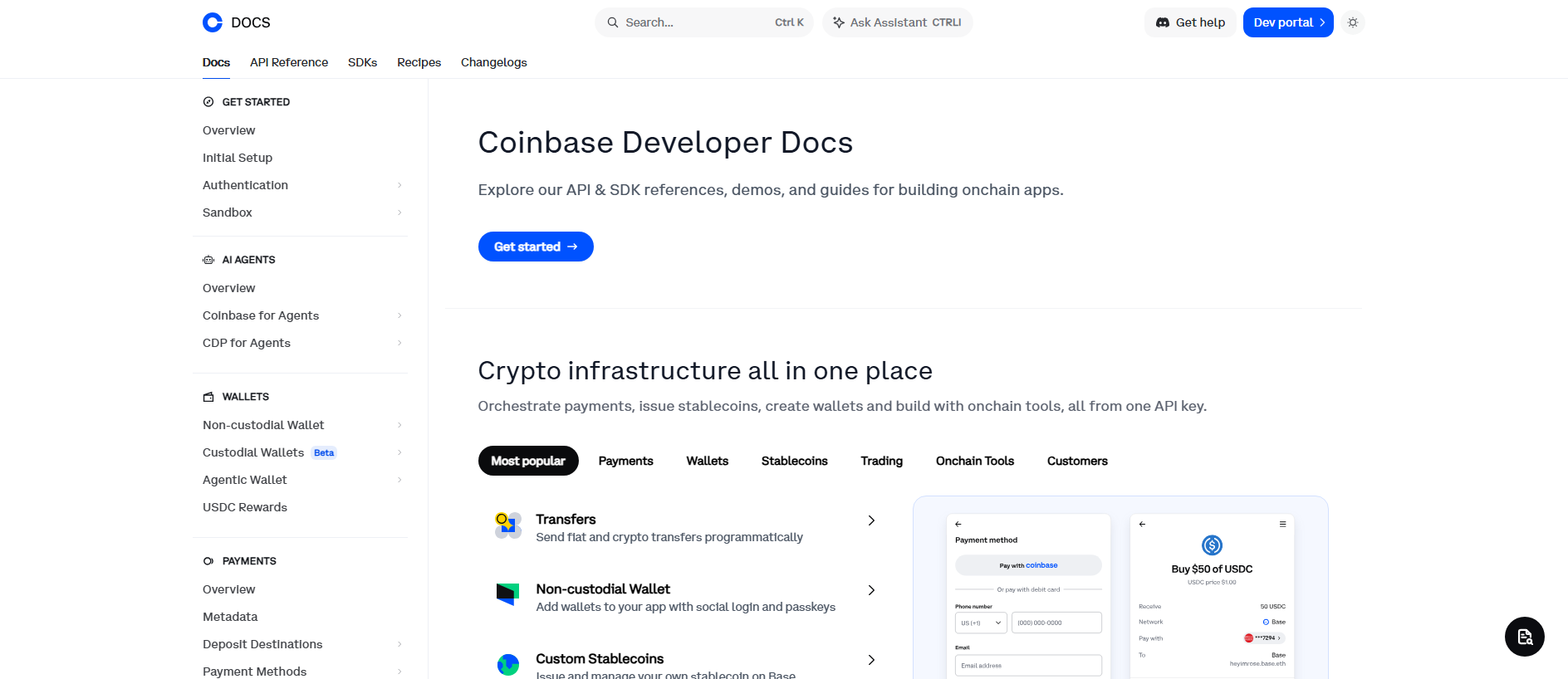Click the Transfers card title
1568x679 pixels.
566,519
